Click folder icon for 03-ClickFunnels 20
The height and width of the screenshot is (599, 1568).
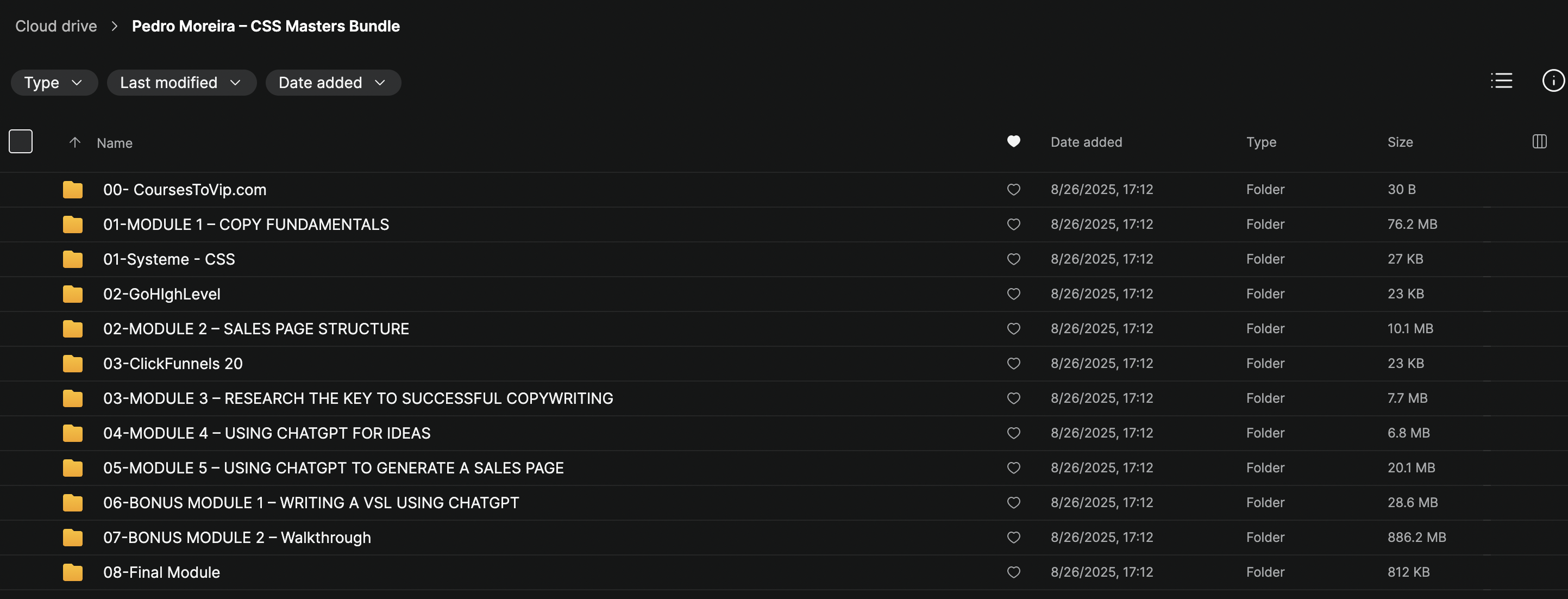(72, 364)
